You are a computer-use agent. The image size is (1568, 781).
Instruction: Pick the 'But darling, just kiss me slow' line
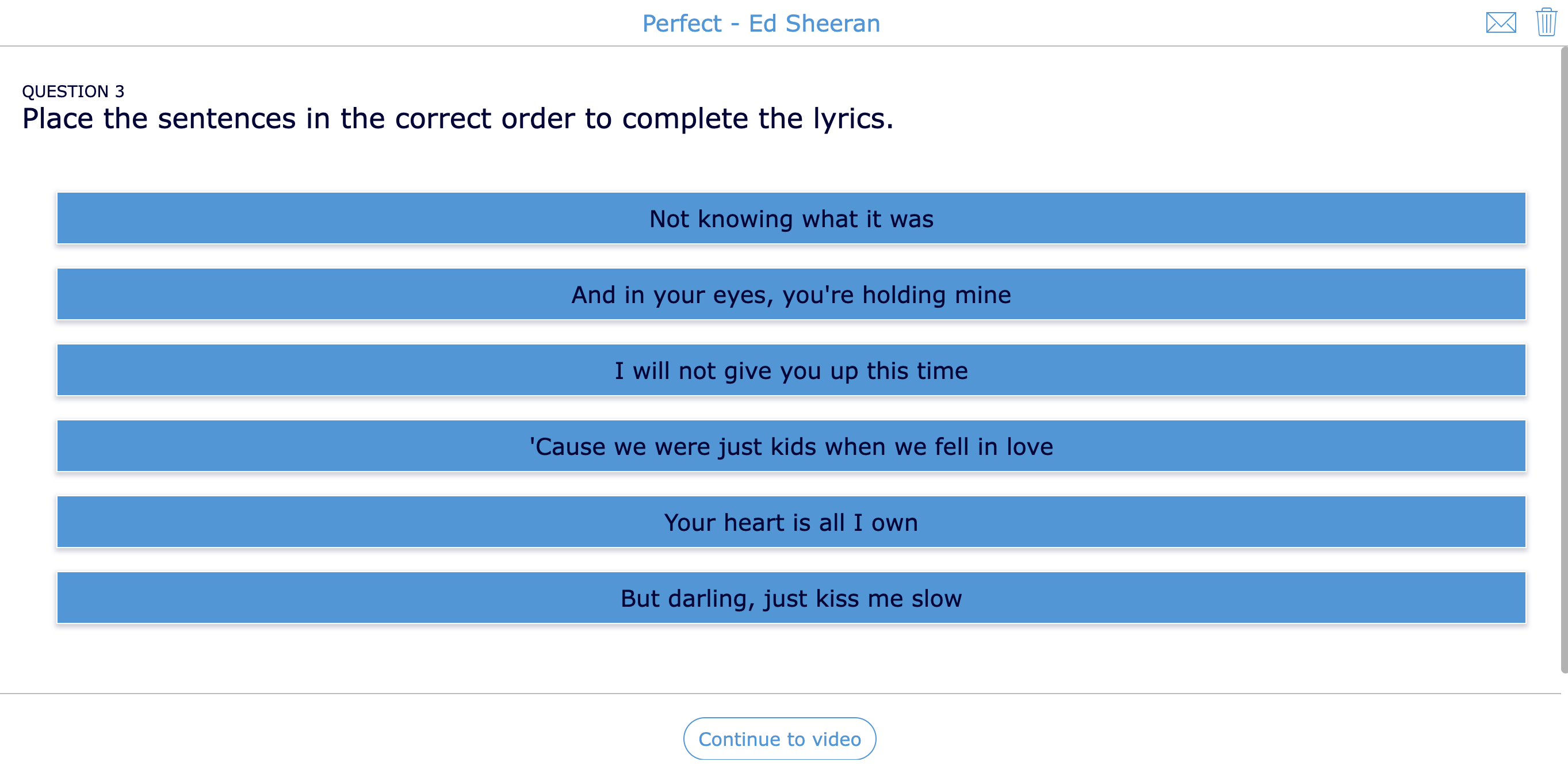pyautogui.click(x=791, y=598)
